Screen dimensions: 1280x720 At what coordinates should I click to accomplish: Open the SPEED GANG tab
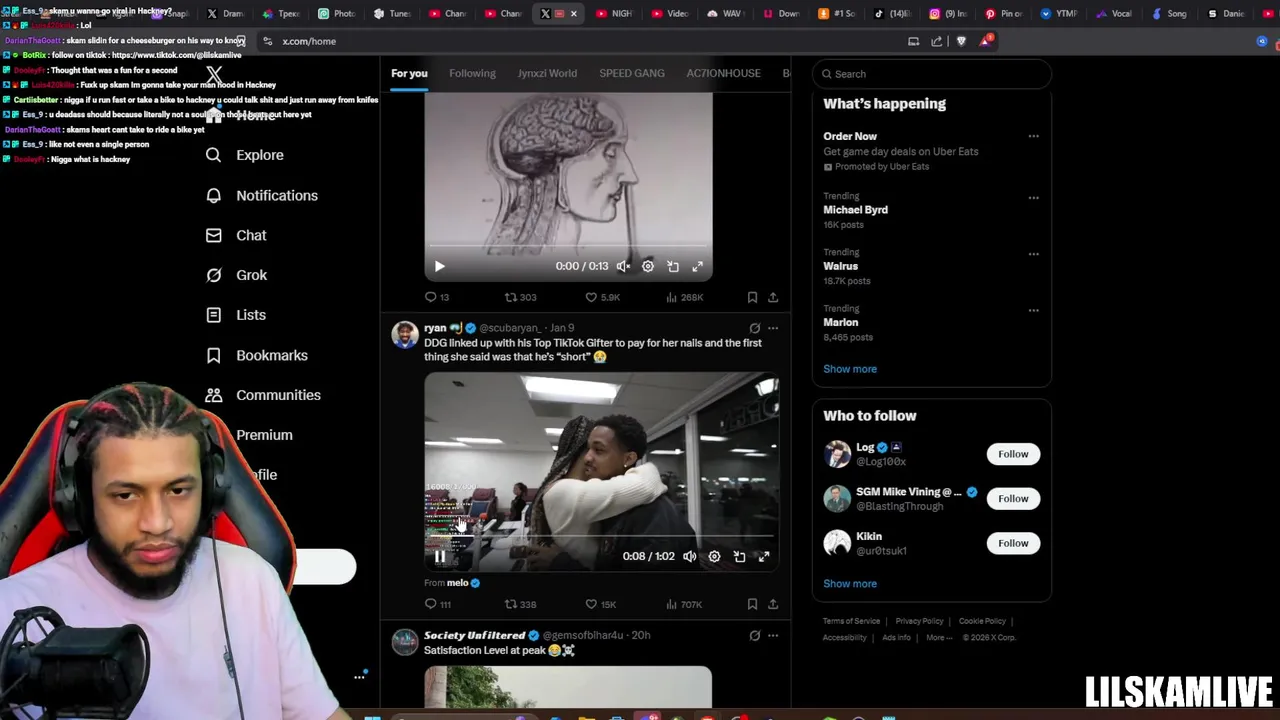[x=632, y=73]
